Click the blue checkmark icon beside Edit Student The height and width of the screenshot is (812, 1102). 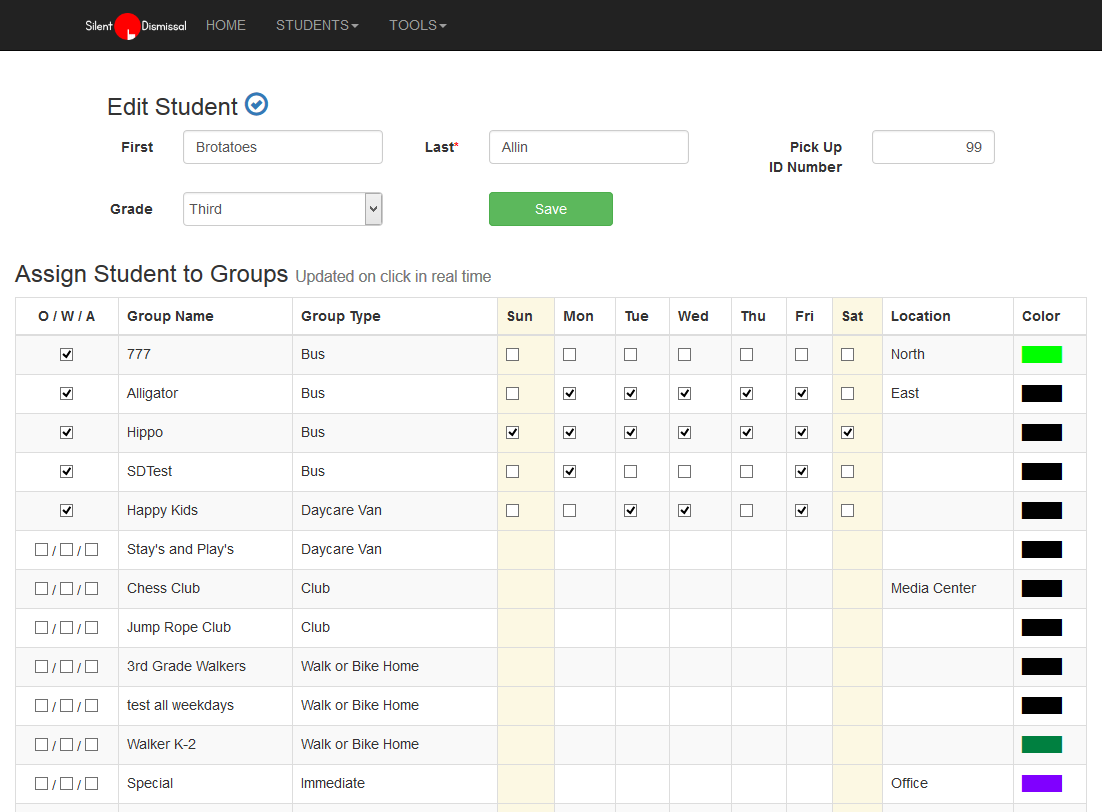tap(256, 104)
